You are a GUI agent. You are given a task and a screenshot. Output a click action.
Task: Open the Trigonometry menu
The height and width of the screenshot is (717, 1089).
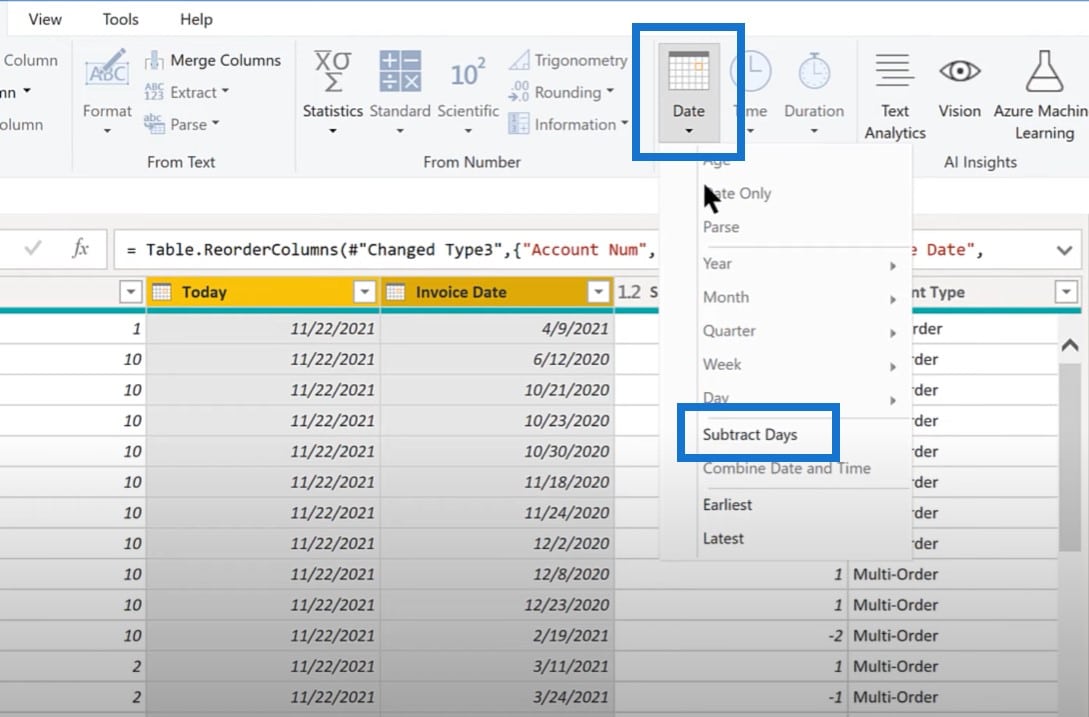pyautogui.click(x=567, y=60)
